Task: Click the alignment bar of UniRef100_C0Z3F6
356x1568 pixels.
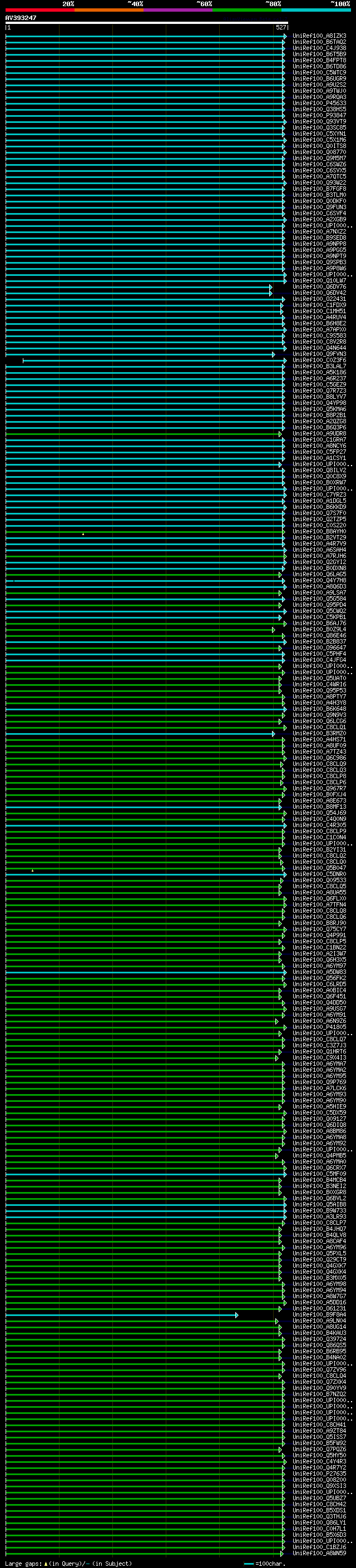Action: pyautogui.click(x=155, y=361)
